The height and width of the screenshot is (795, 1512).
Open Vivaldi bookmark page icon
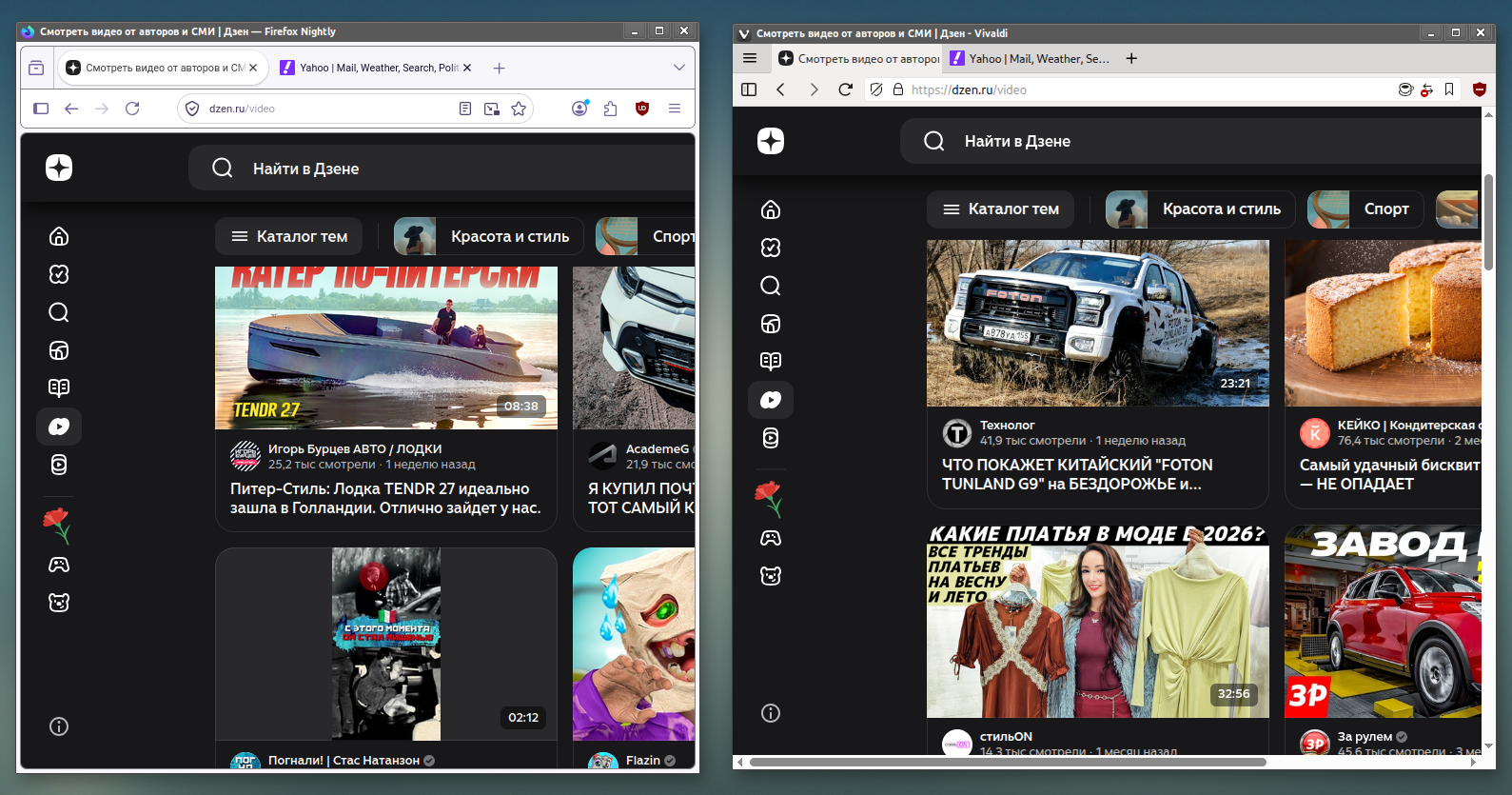click(1449, 89)
